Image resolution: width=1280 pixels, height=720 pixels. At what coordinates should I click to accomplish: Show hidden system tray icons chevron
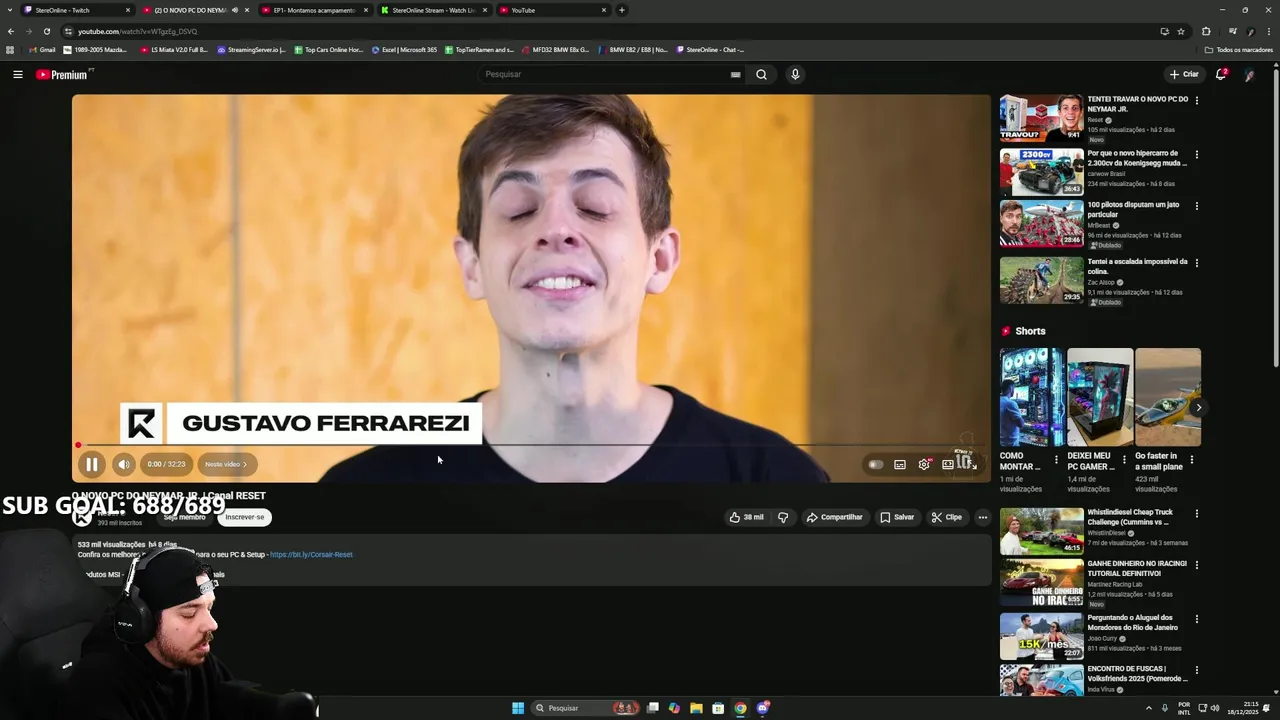1148,708
